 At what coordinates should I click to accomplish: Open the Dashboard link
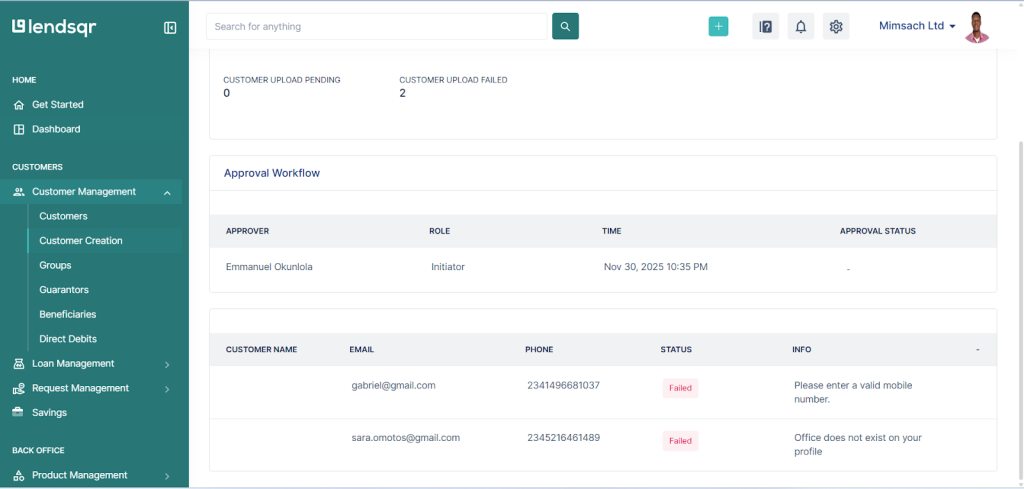pos(56,129)
